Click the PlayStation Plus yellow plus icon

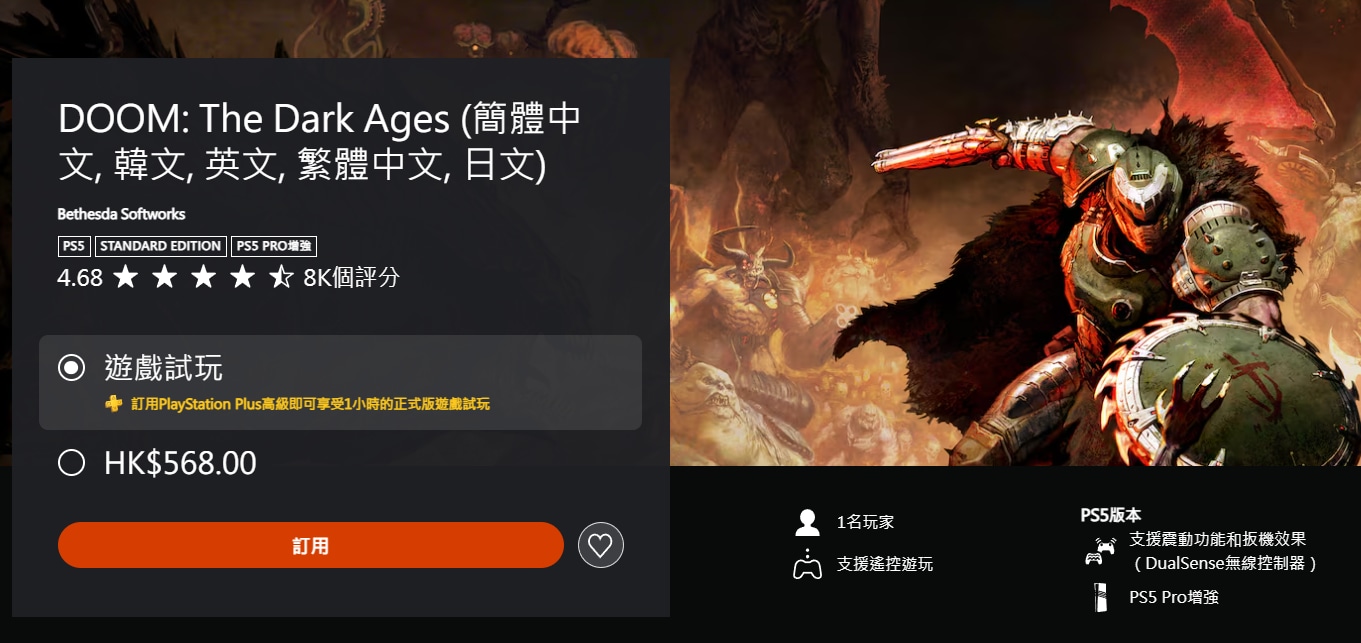(114, 404)
